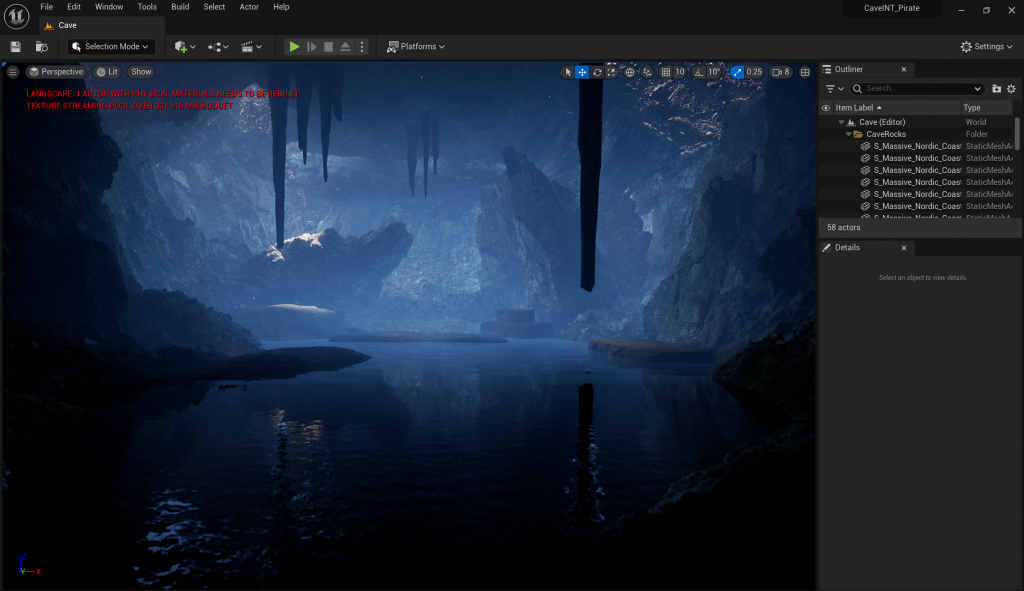
Task: Click the Unreal Engine logo icon
Action: pos(16,16)
